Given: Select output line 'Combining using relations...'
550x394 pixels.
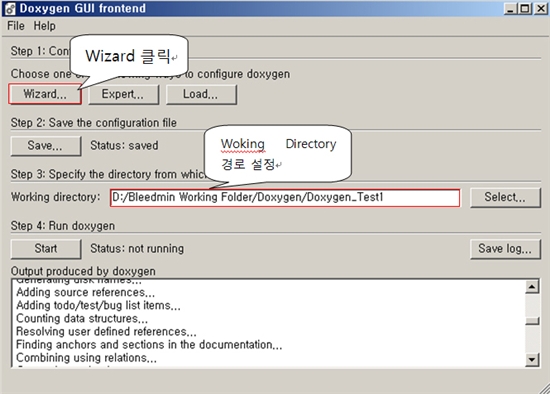Looking at the screenshot, I should coord(86,358).
